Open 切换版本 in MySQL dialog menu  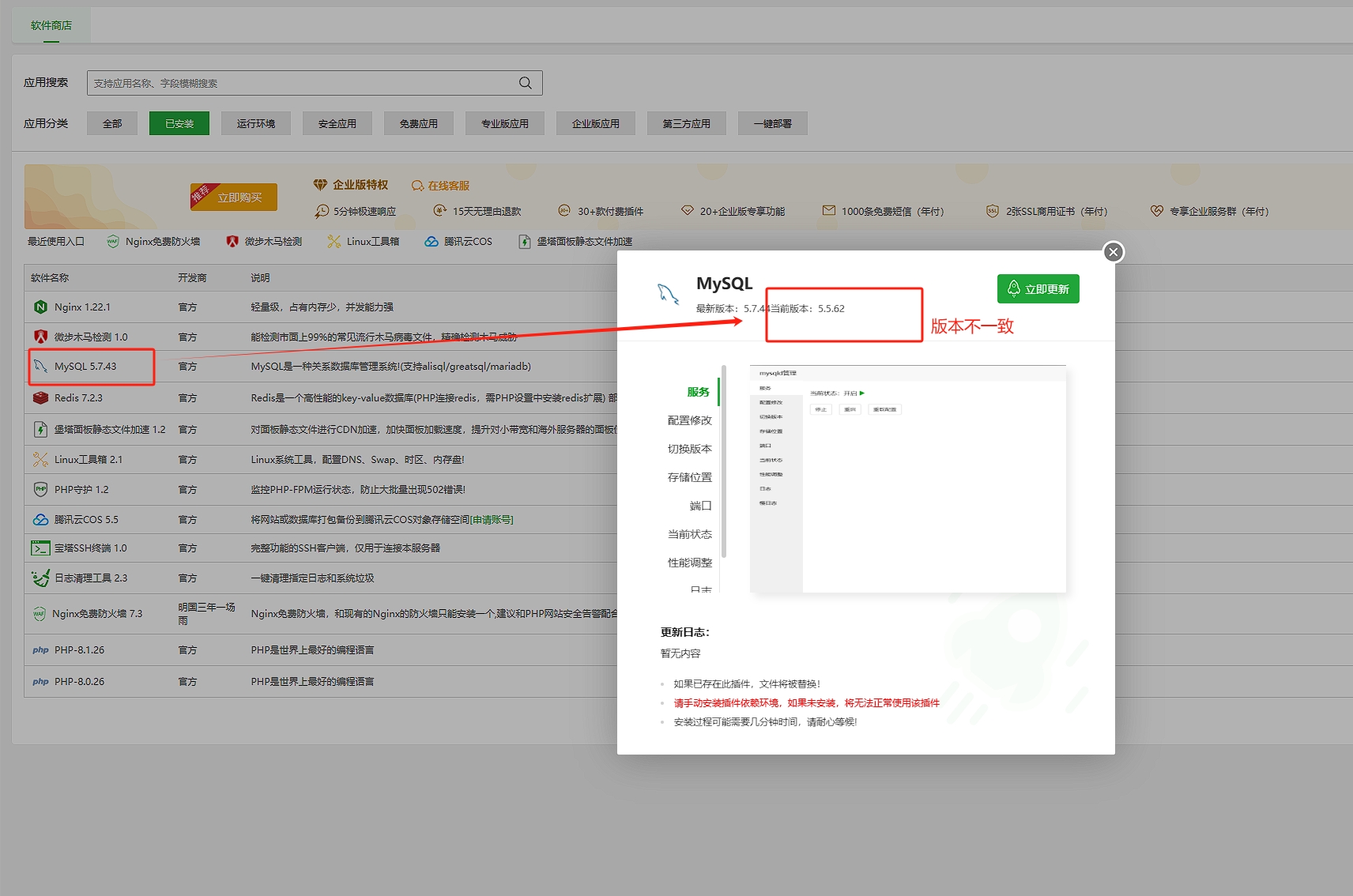(689, 449)
